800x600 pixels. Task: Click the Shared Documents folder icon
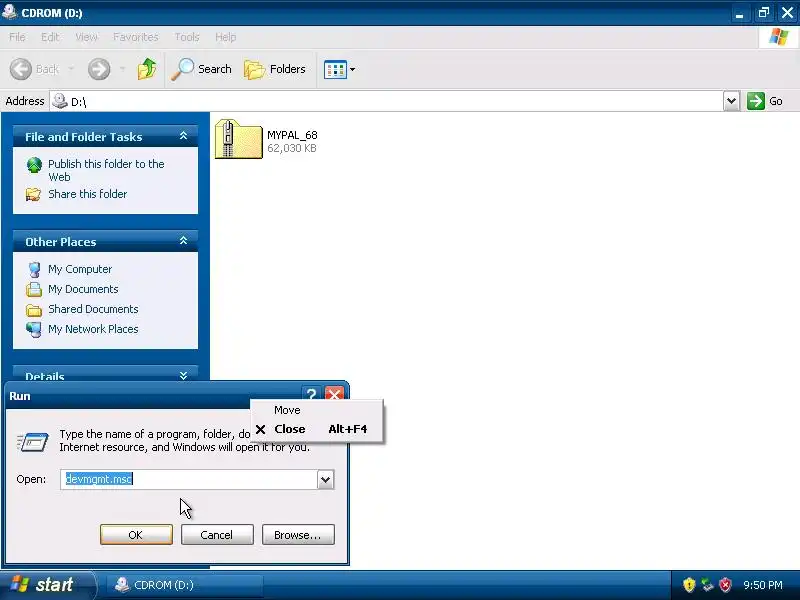coord(34,310)
